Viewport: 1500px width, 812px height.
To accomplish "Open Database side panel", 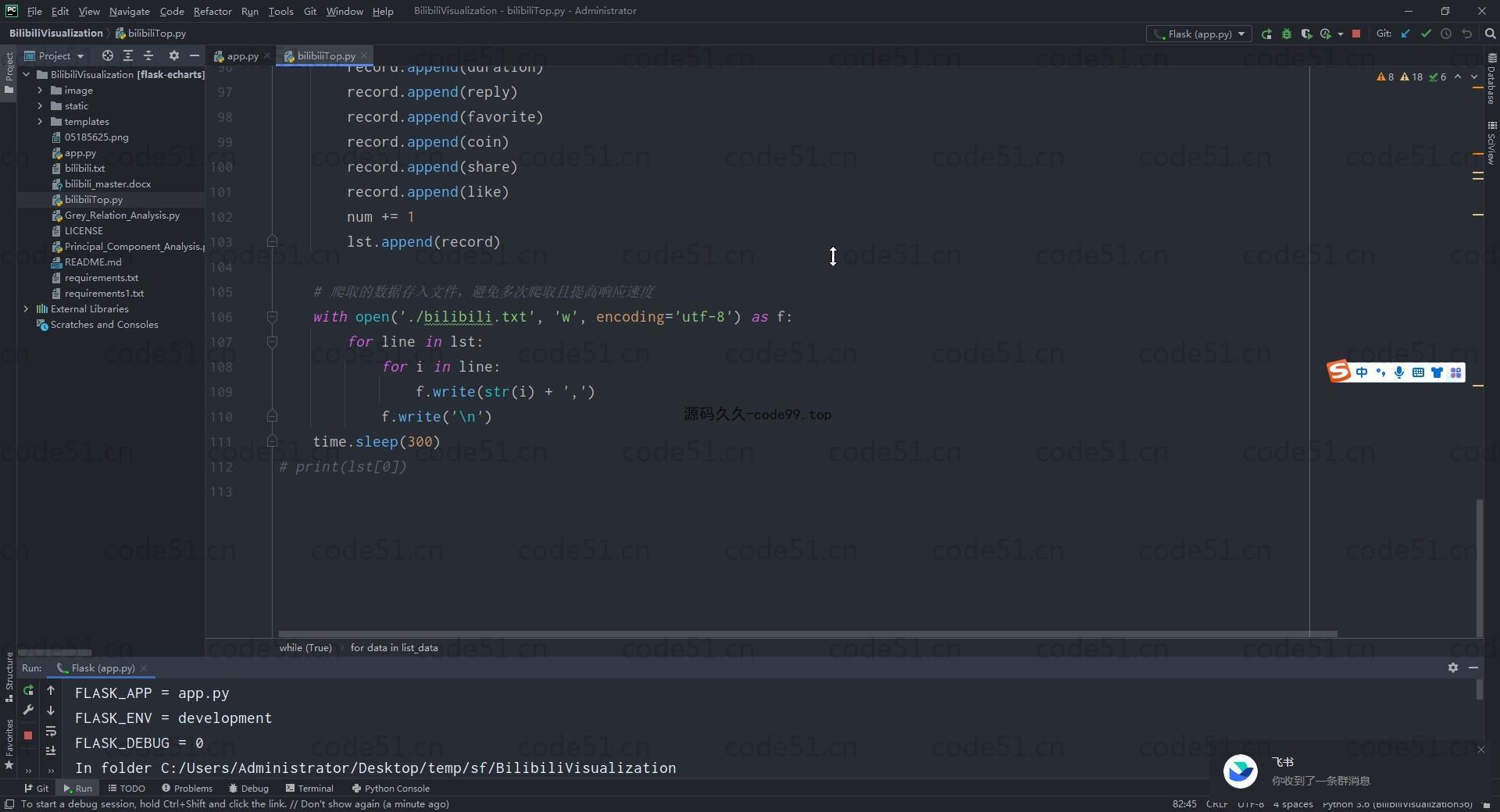I will (x=1491, y=78).
